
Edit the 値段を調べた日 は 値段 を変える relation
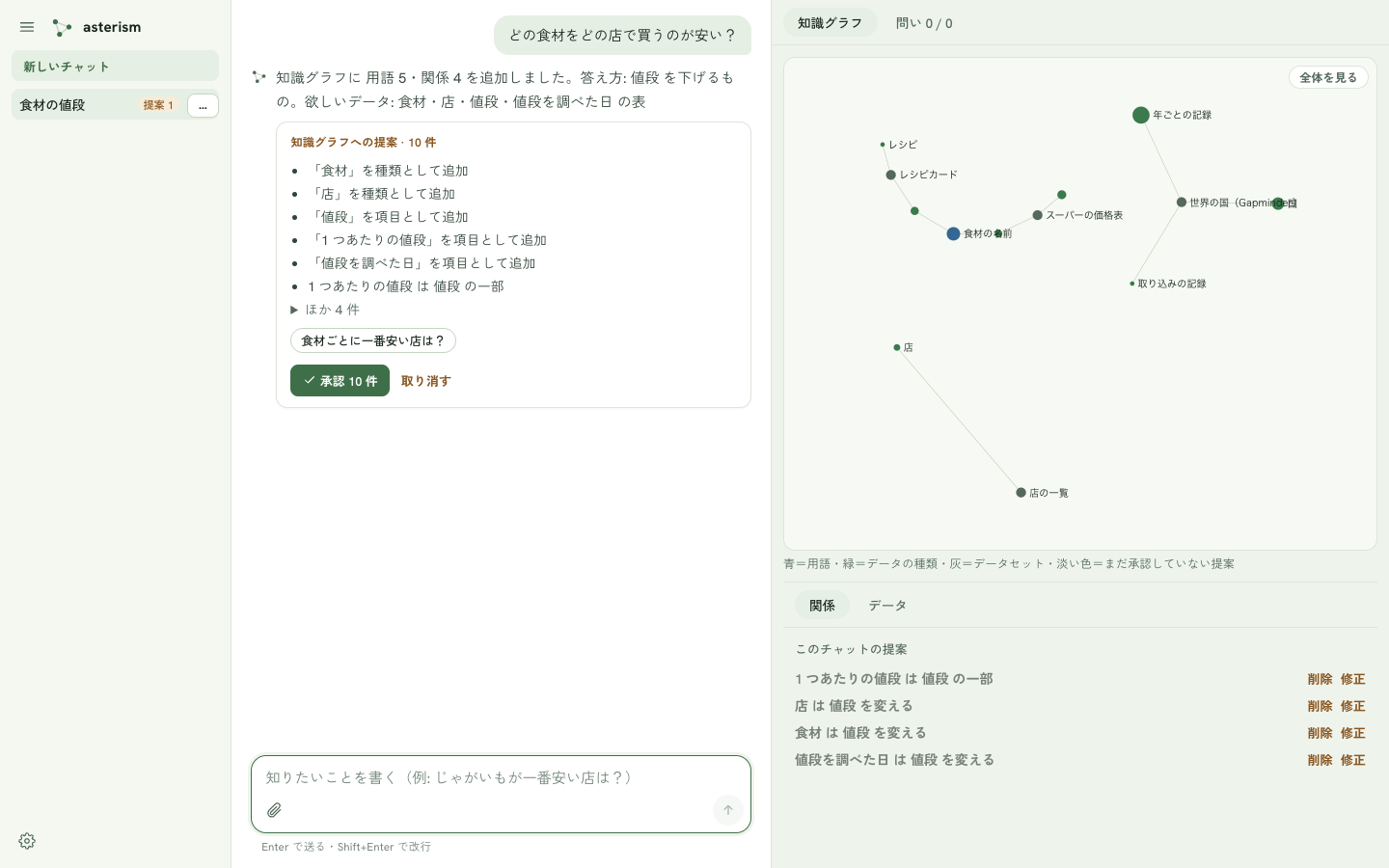(x=1352, y=760)
